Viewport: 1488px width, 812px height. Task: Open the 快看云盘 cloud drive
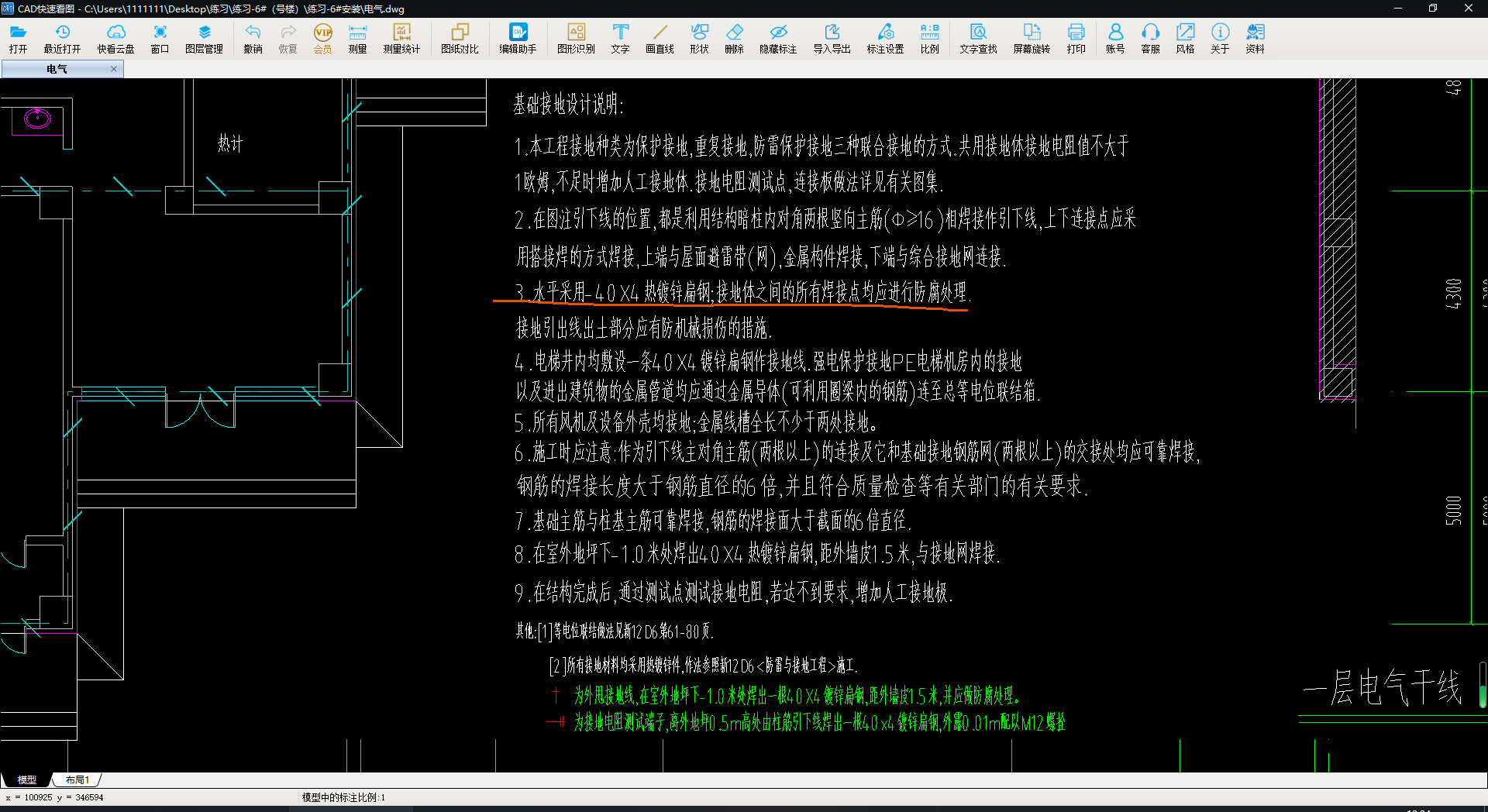(115, 38)
